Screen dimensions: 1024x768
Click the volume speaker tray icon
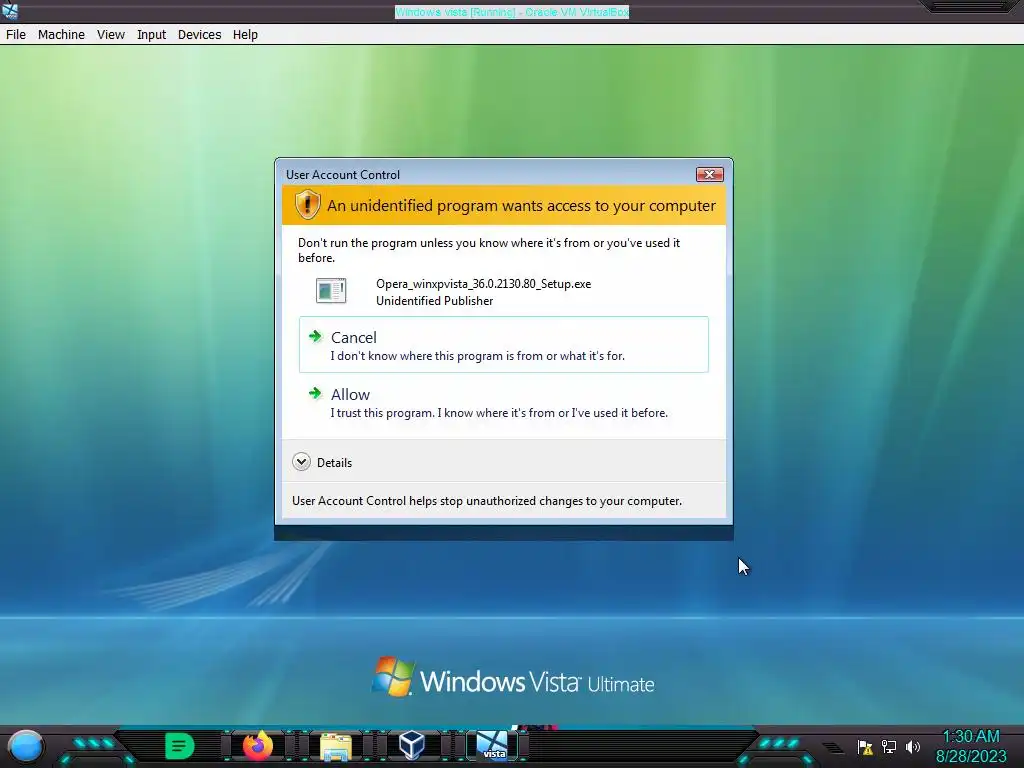(913, 746)
